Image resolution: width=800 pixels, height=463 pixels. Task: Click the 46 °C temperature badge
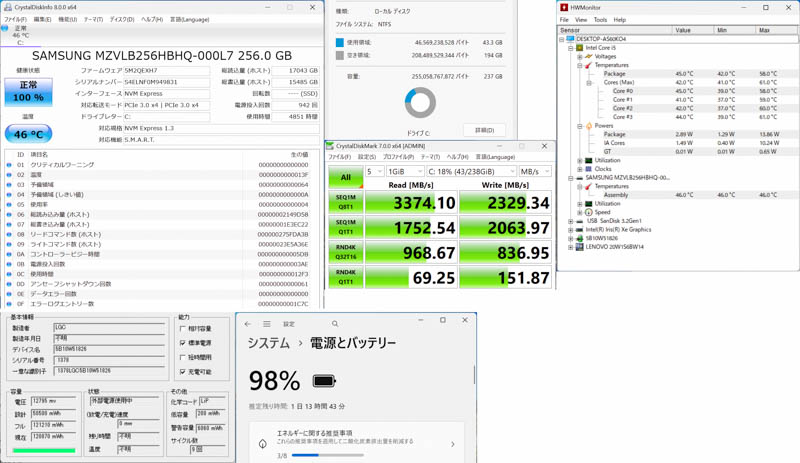click(29, 134)
